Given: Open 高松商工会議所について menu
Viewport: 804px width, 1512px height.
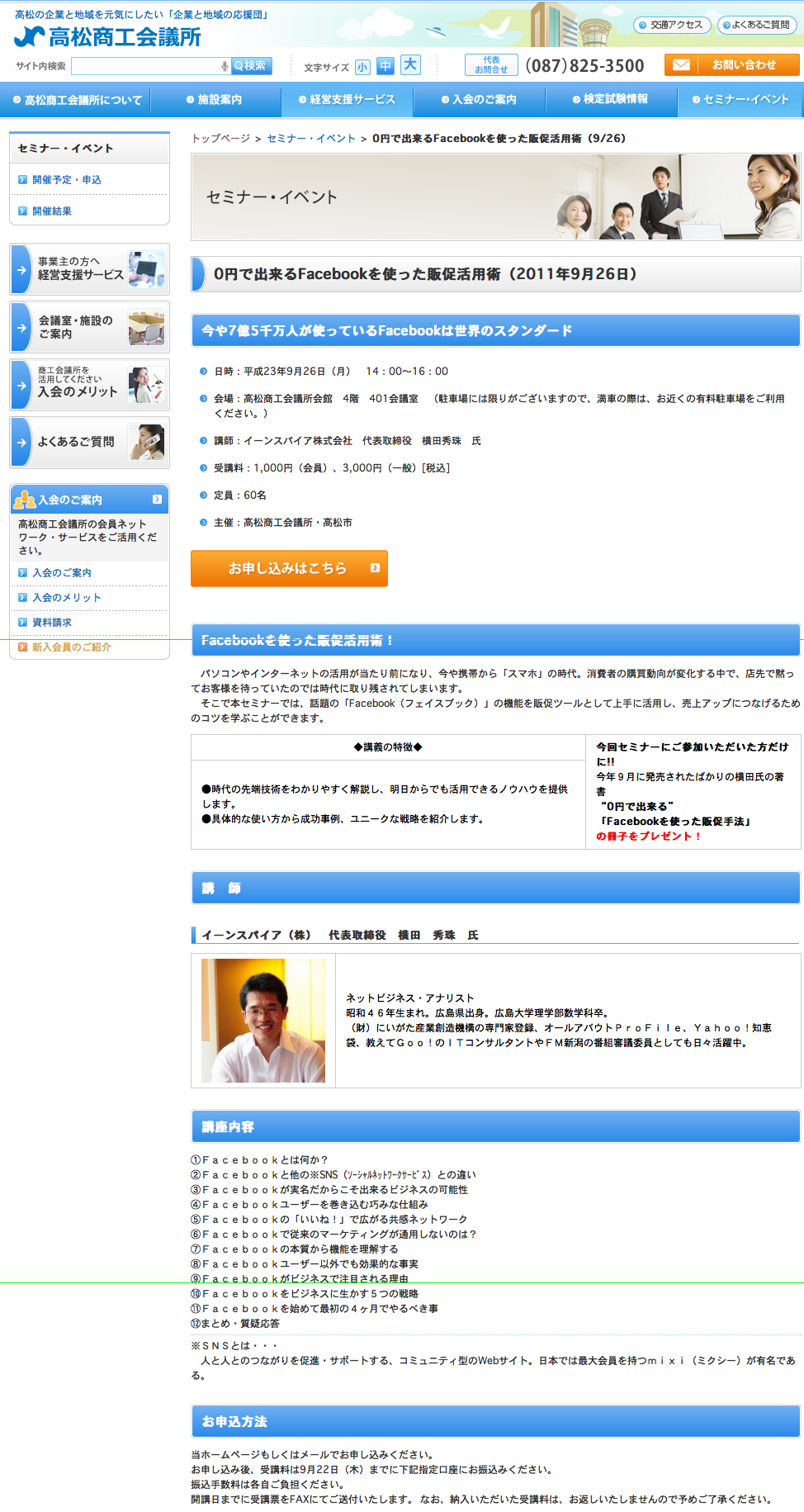Looking at the screenshot, I should coord(78,100).
